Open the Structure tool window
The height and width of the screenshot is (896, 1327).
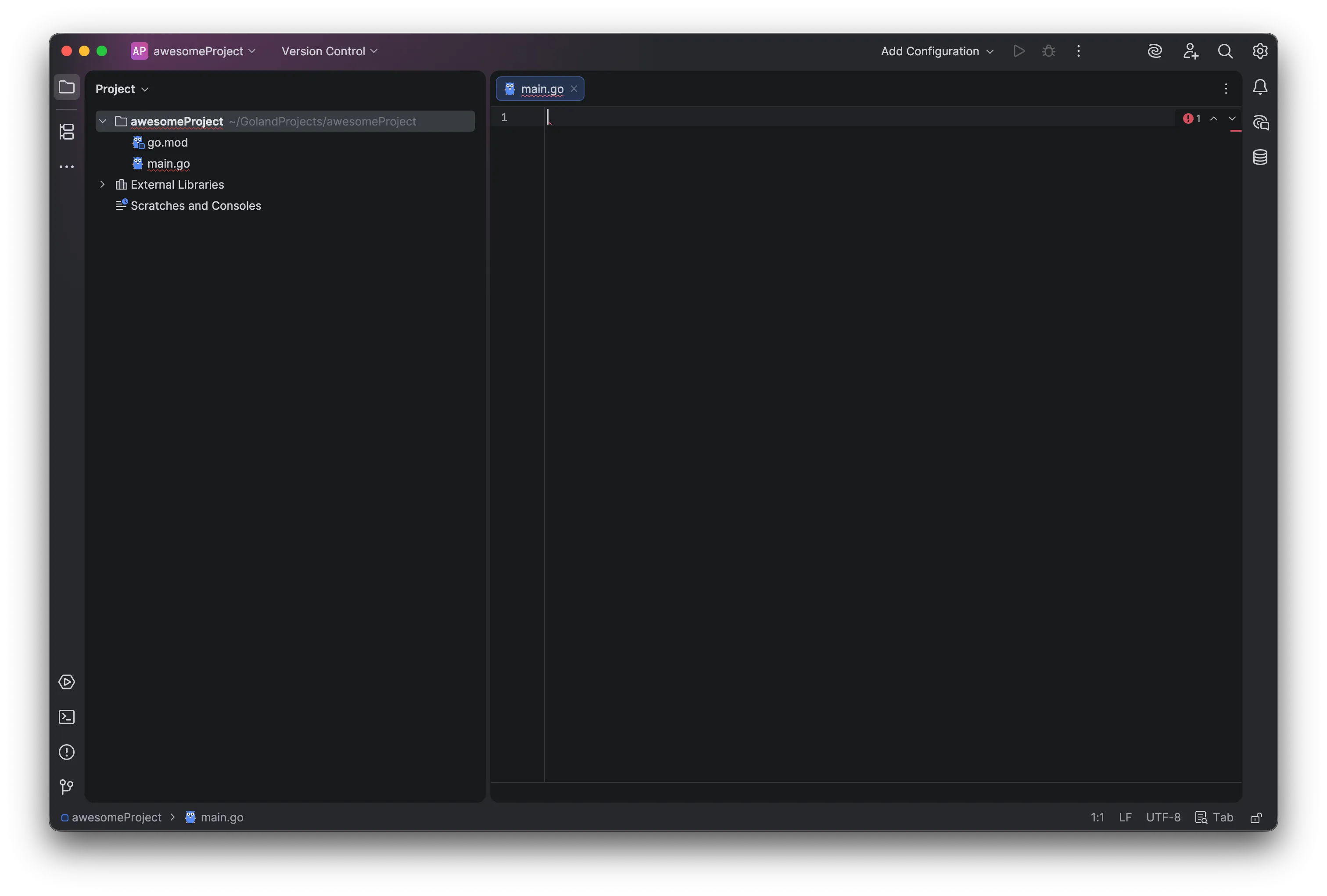(x=67, y=132)
